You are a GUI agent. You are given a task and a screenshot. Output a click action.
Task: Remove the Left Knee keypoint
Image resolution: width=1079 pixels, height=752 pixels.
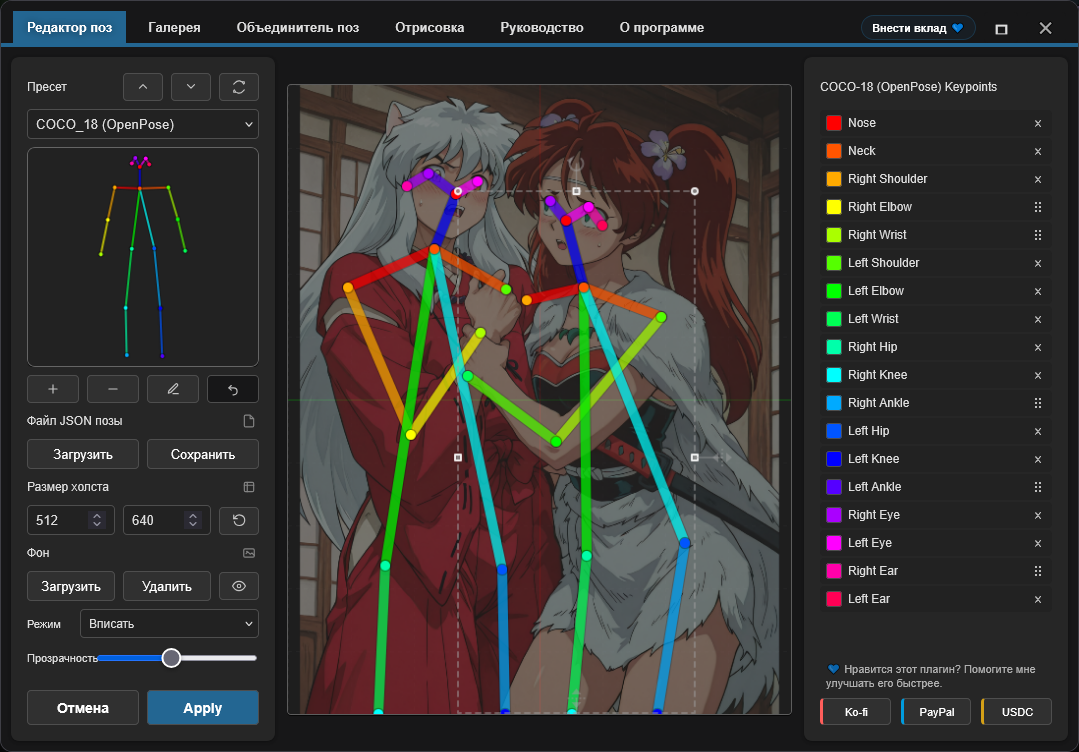1038,460
